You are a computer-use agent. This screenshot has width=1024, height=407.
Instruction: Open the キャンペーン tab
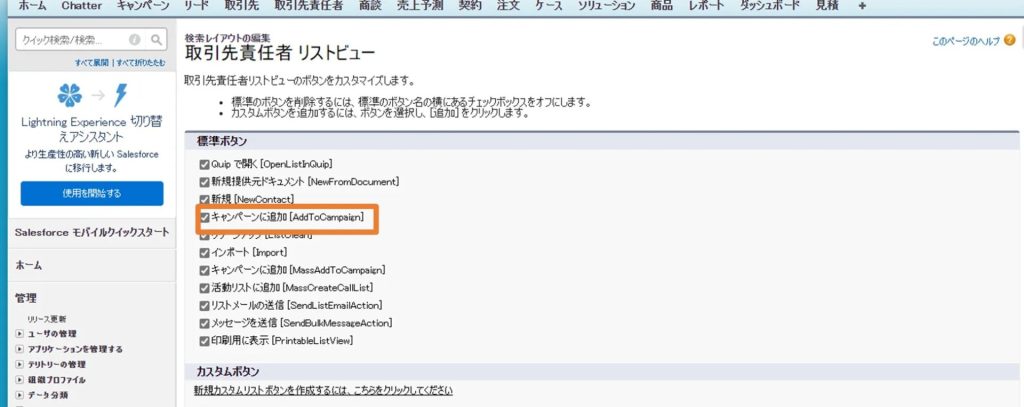tap(143, 5)
